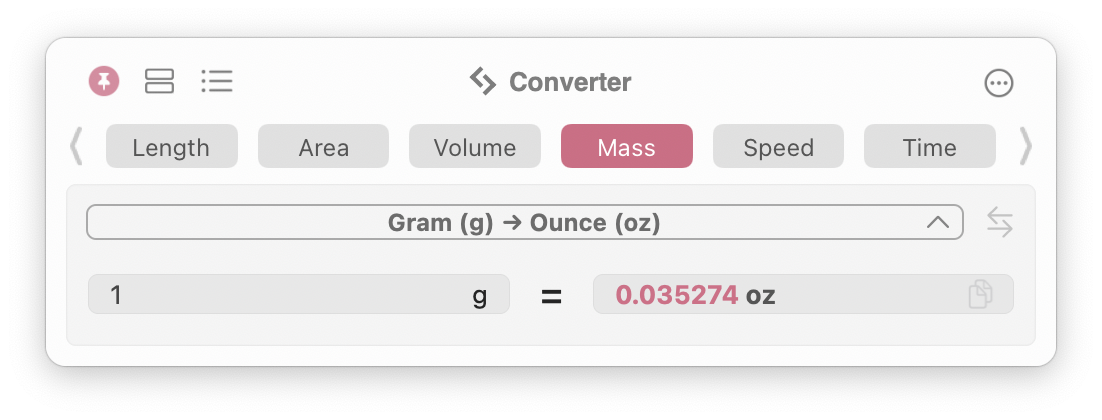Click the Converter title text

click(x=570, y=82)
